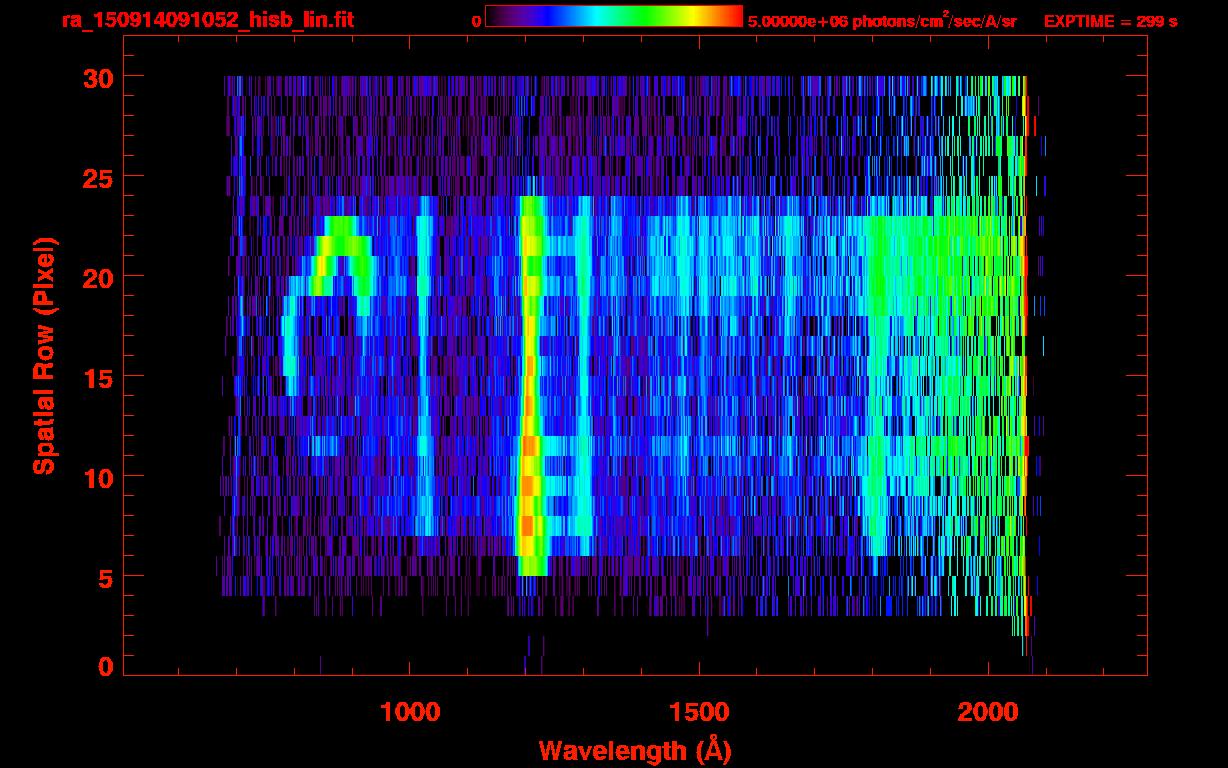Click the ra_150914091052_hisb_lin.fit filename title
1228x768 pixels.
(x=207, y=20)
